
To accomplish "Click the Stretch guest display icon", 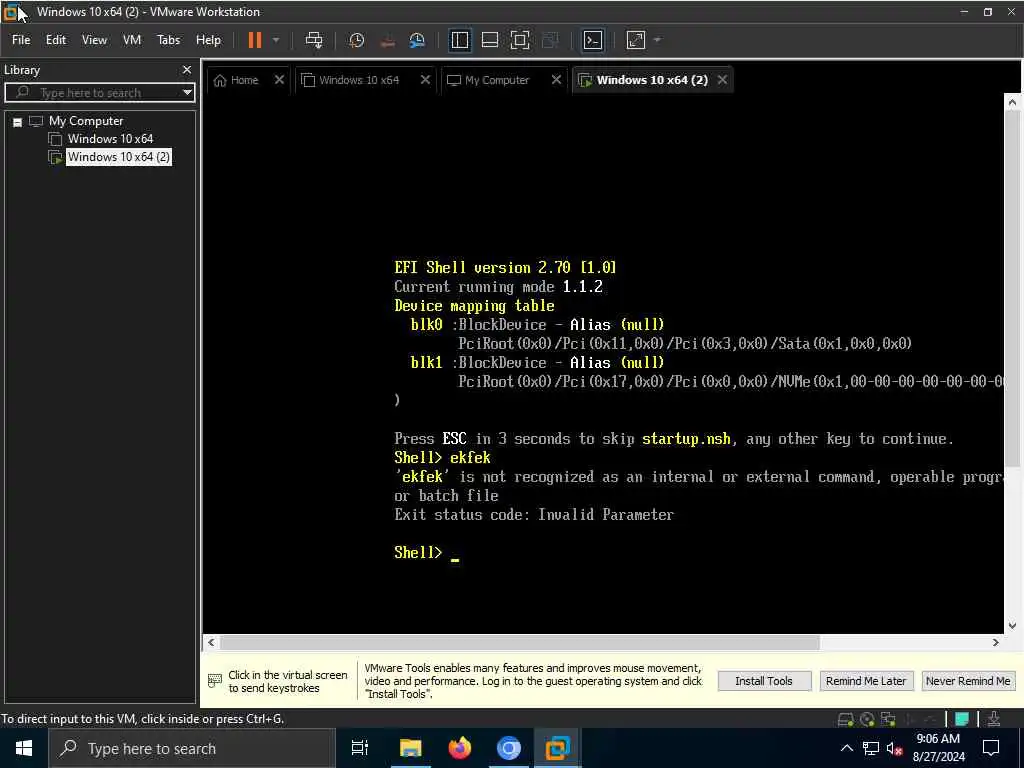I will point(635,40).
